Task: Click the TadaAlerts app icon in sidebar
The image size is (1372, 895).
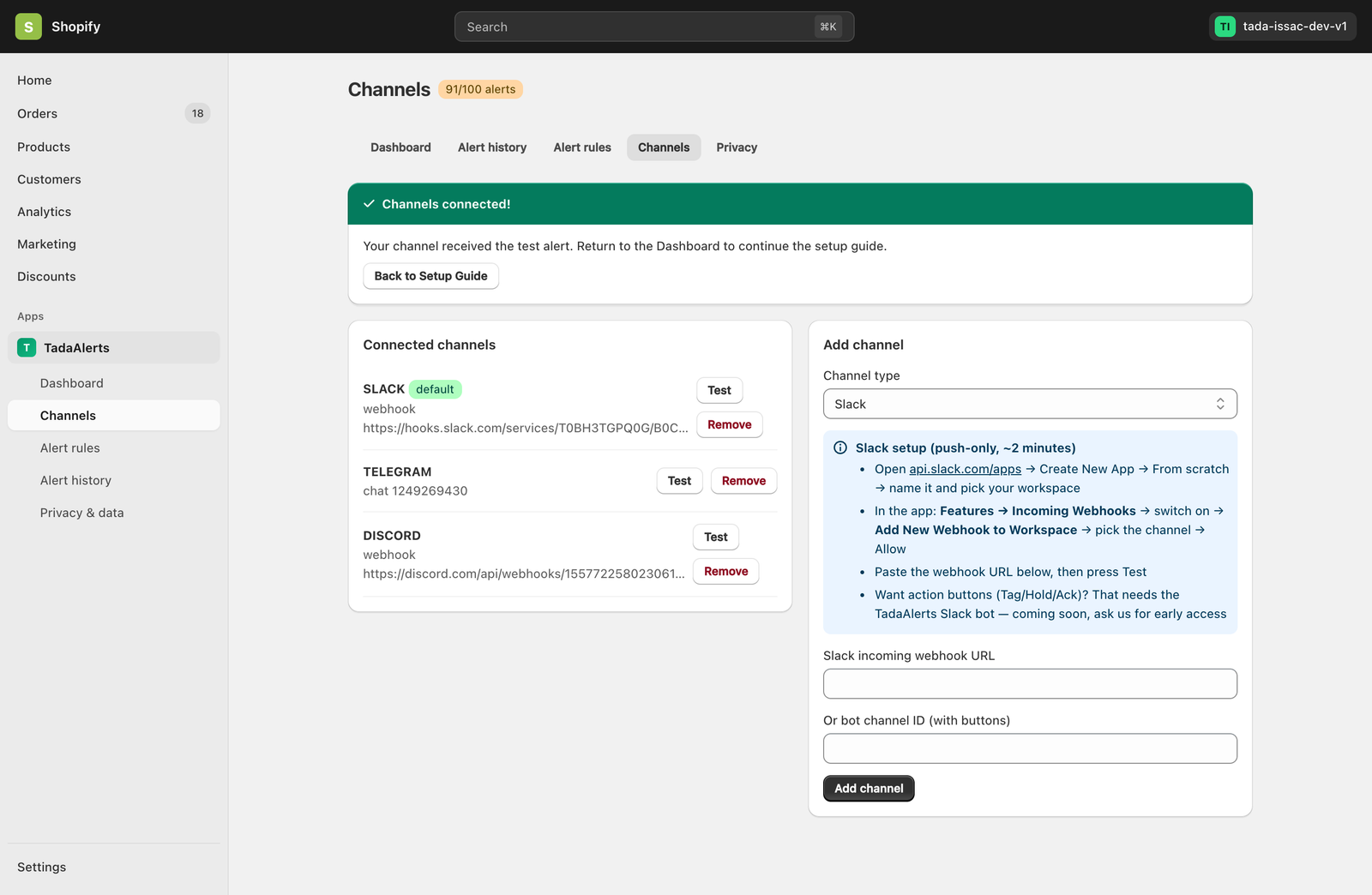Action: (x=27, y=347)
